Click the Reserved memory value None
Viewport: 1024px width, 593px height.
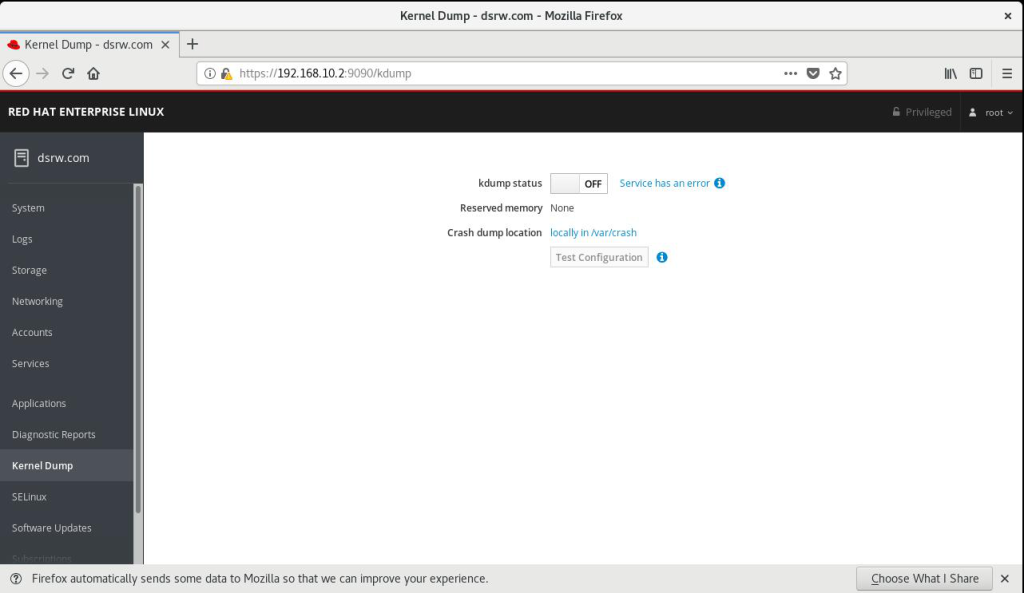(562, 208)
